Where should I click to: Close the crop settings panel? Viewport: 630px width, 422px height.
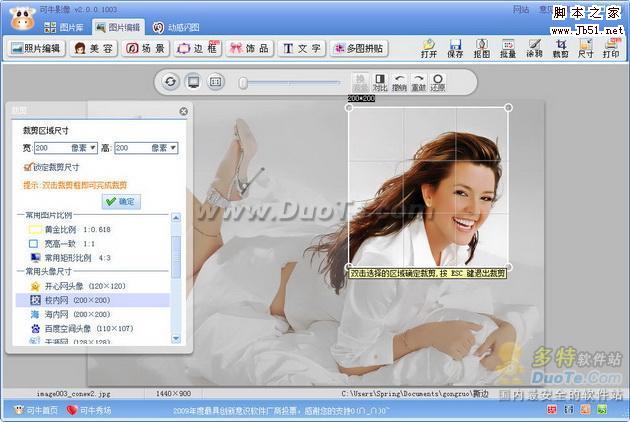pos(183,111)
